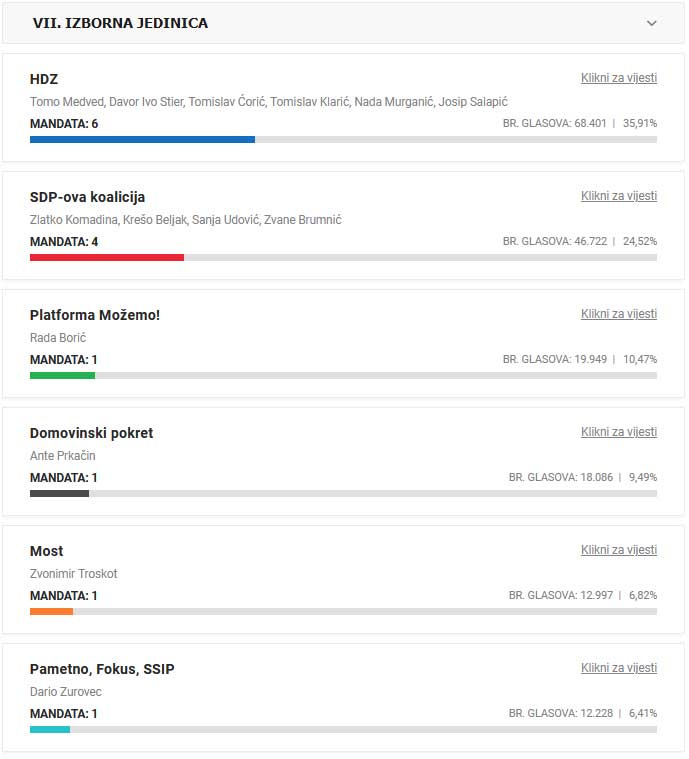Click the orange Most progress bar

coord(51,612)
